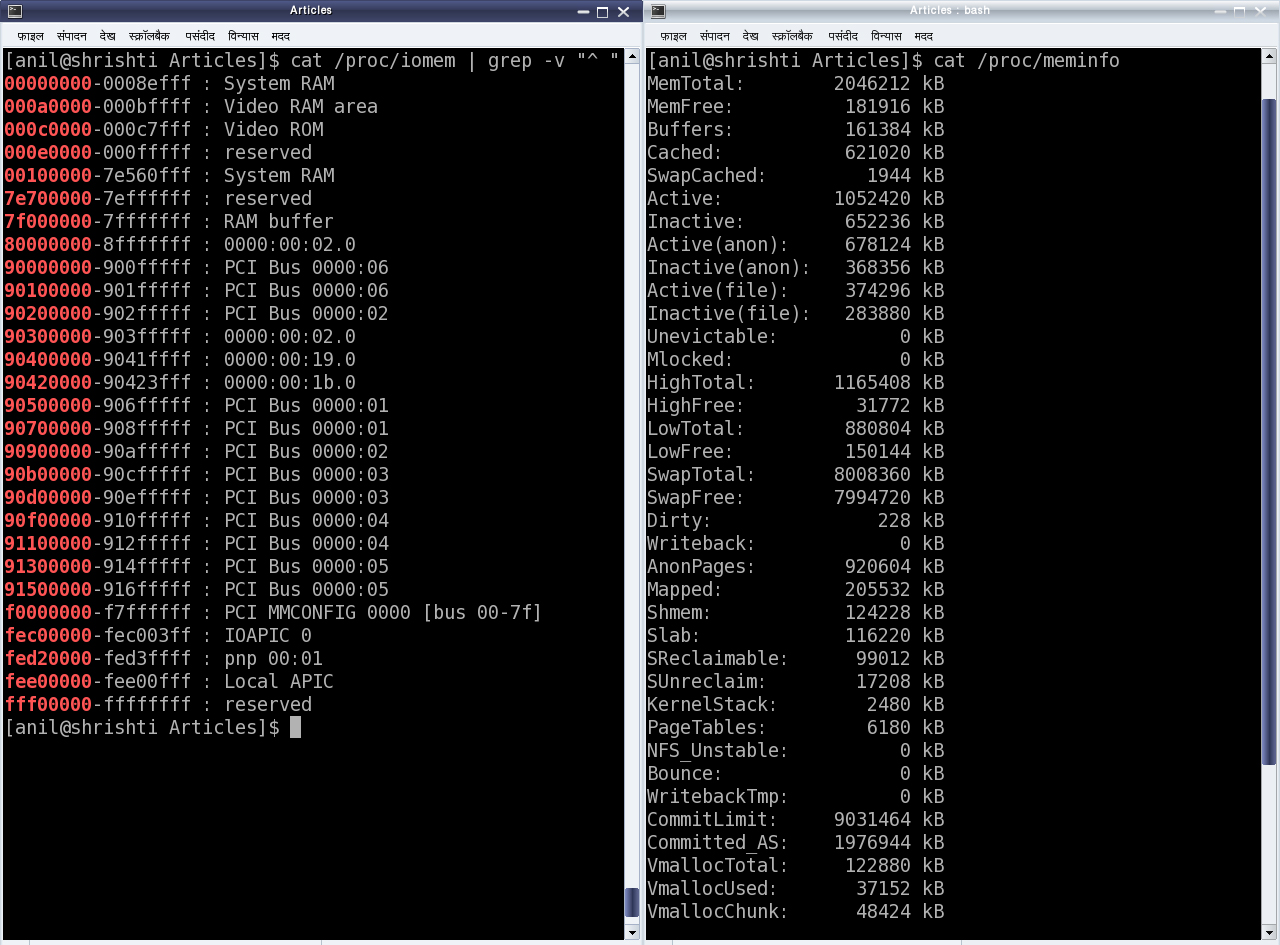Click the left terminal scrollbar thumb
The height and width of the screenshot is (945, 1280).
point(632,902)
